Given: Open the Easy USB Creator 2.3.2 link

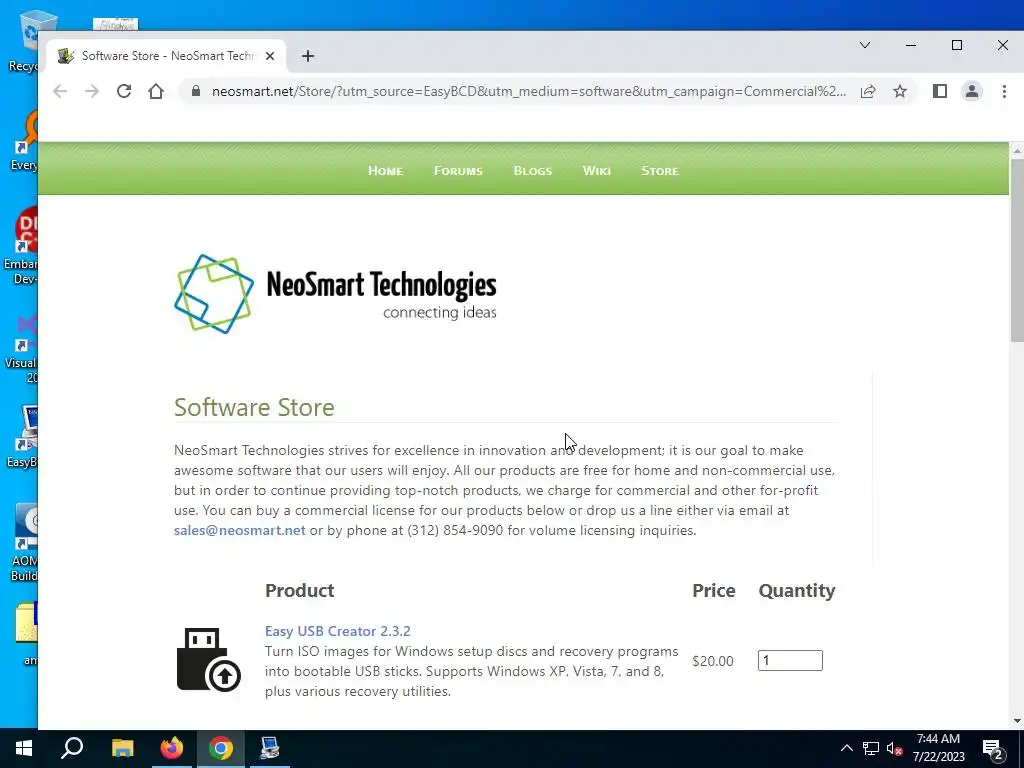Looking at the screenshot, I should click(338, 631).
